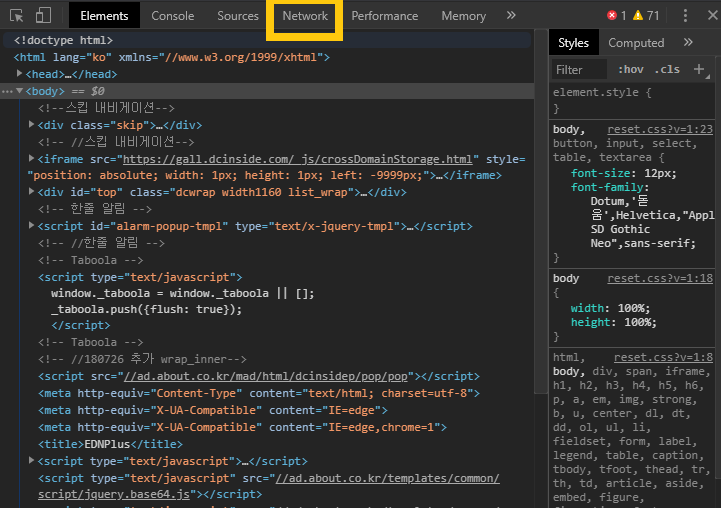Click the width 100% declaration
This screenshot has width=721, height=508.
tap(613, 308)
